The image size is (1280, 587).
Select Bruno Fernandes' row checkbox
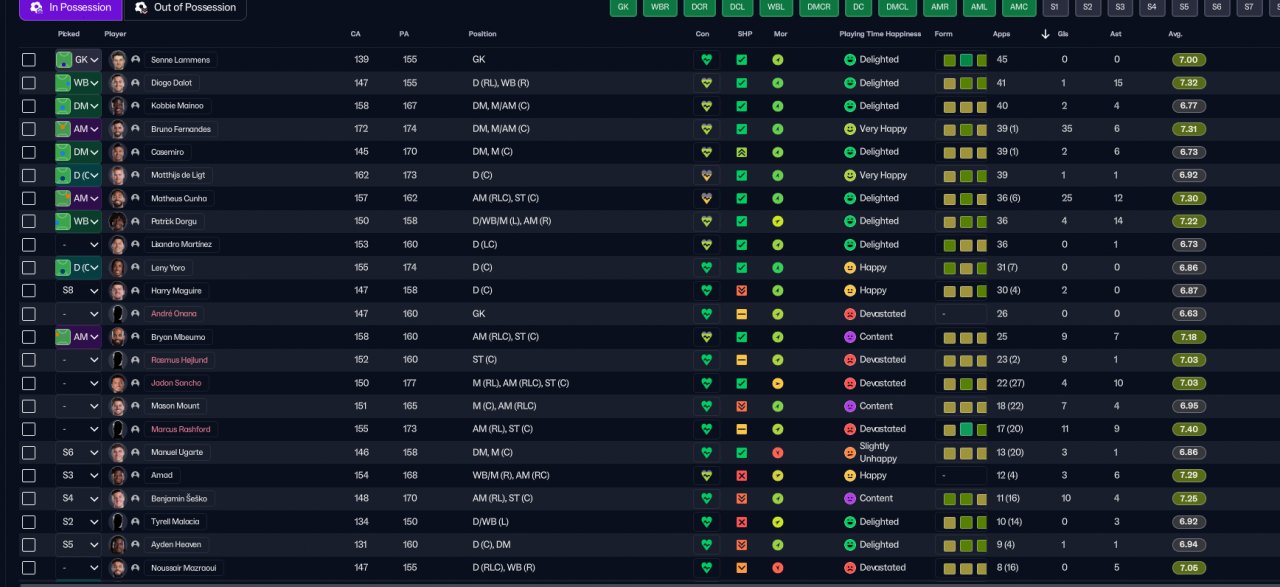(x=29, y=129)
